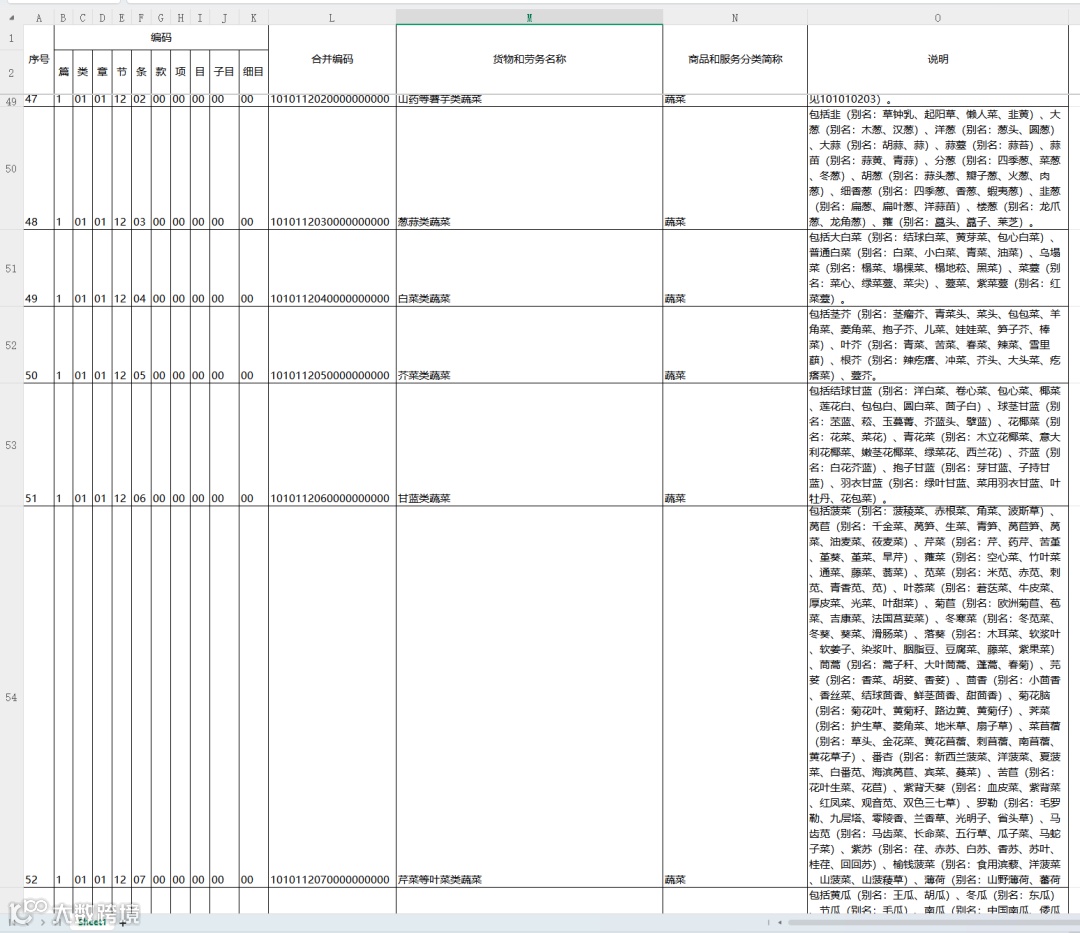Switch to the Sheet1 tab
This screenshot has height=933, width=1080.
tap(92, 921)
